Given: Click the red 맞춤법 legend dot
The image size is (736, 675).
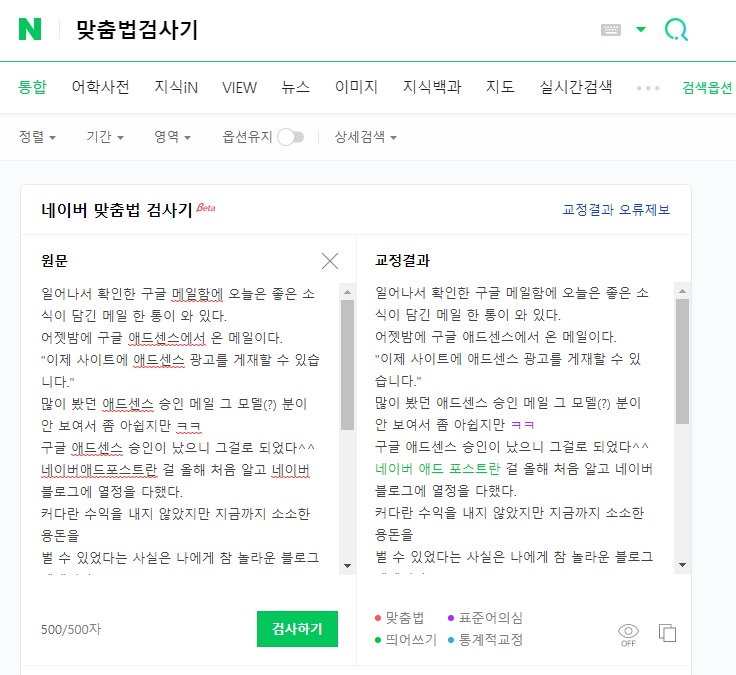Looking at the screenshot, I should tap(378, 618).
